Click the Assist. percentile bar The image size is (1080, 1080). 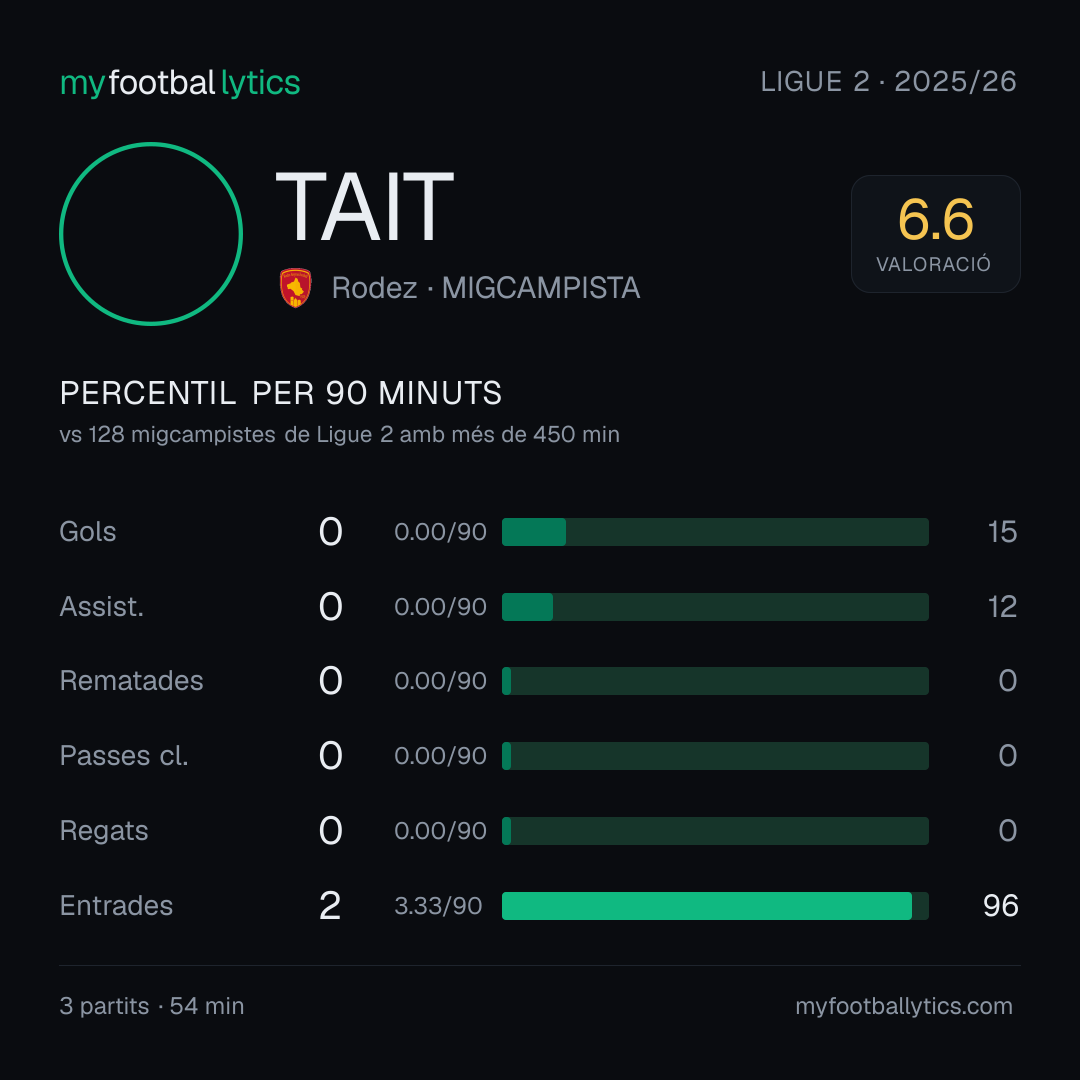715,607
